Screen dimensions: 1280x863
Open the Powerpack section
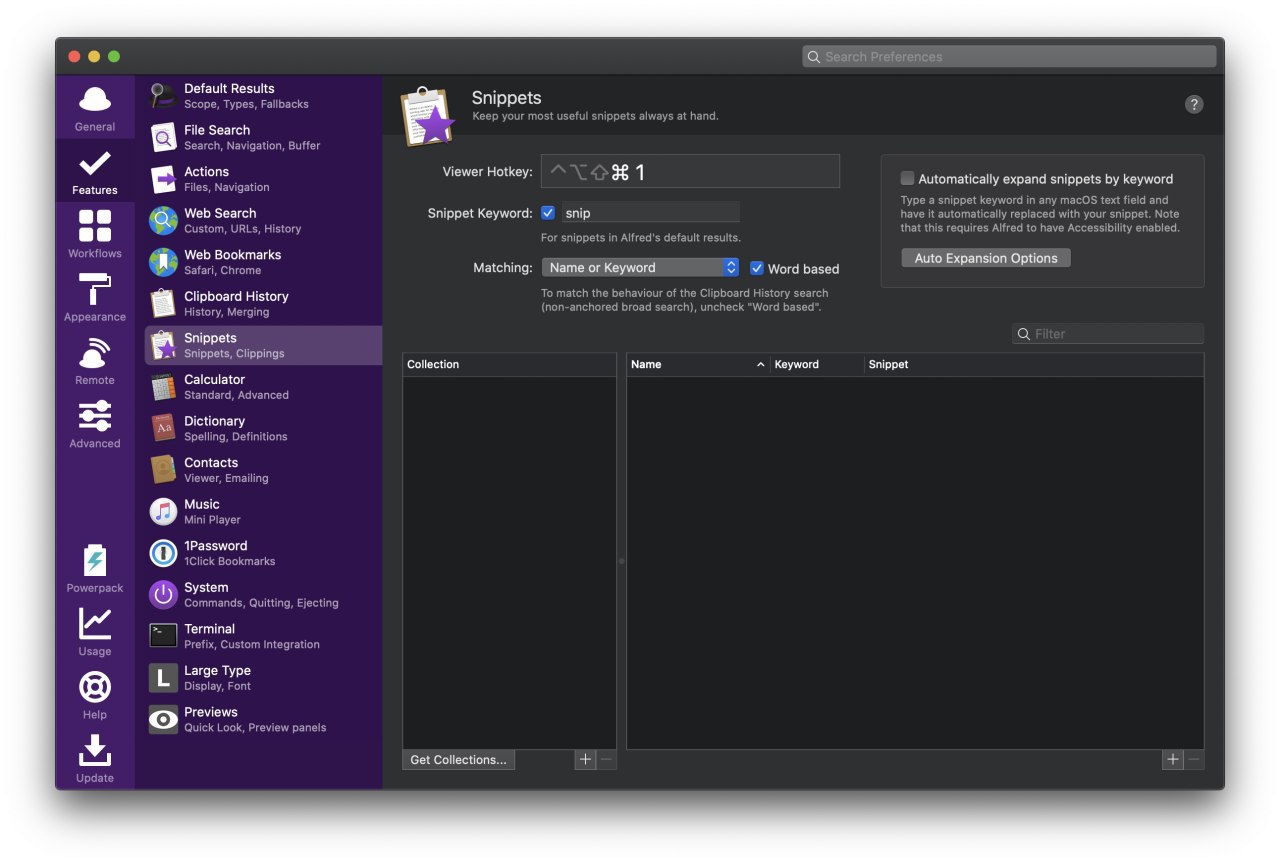pyautogui.click(x=95, y=569)
